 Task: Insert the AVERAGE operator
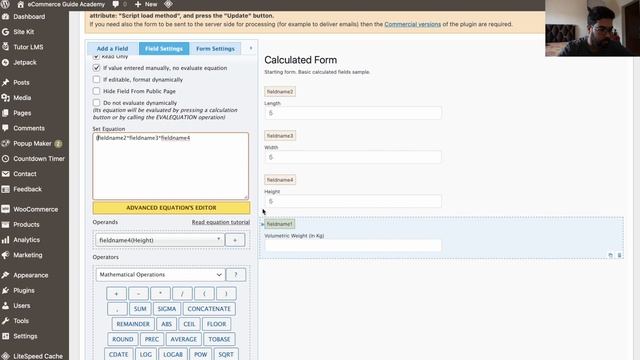(184, 339)
